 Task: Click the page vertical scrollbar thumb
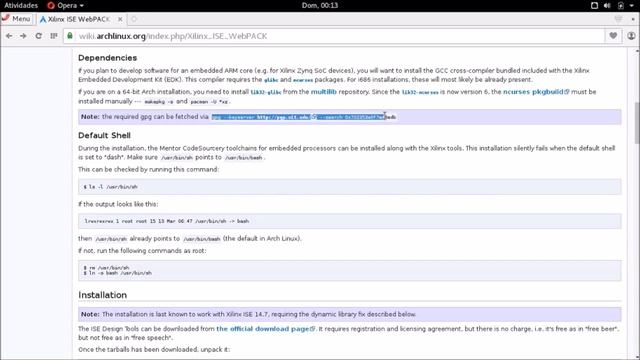click(x=637, y=122)
